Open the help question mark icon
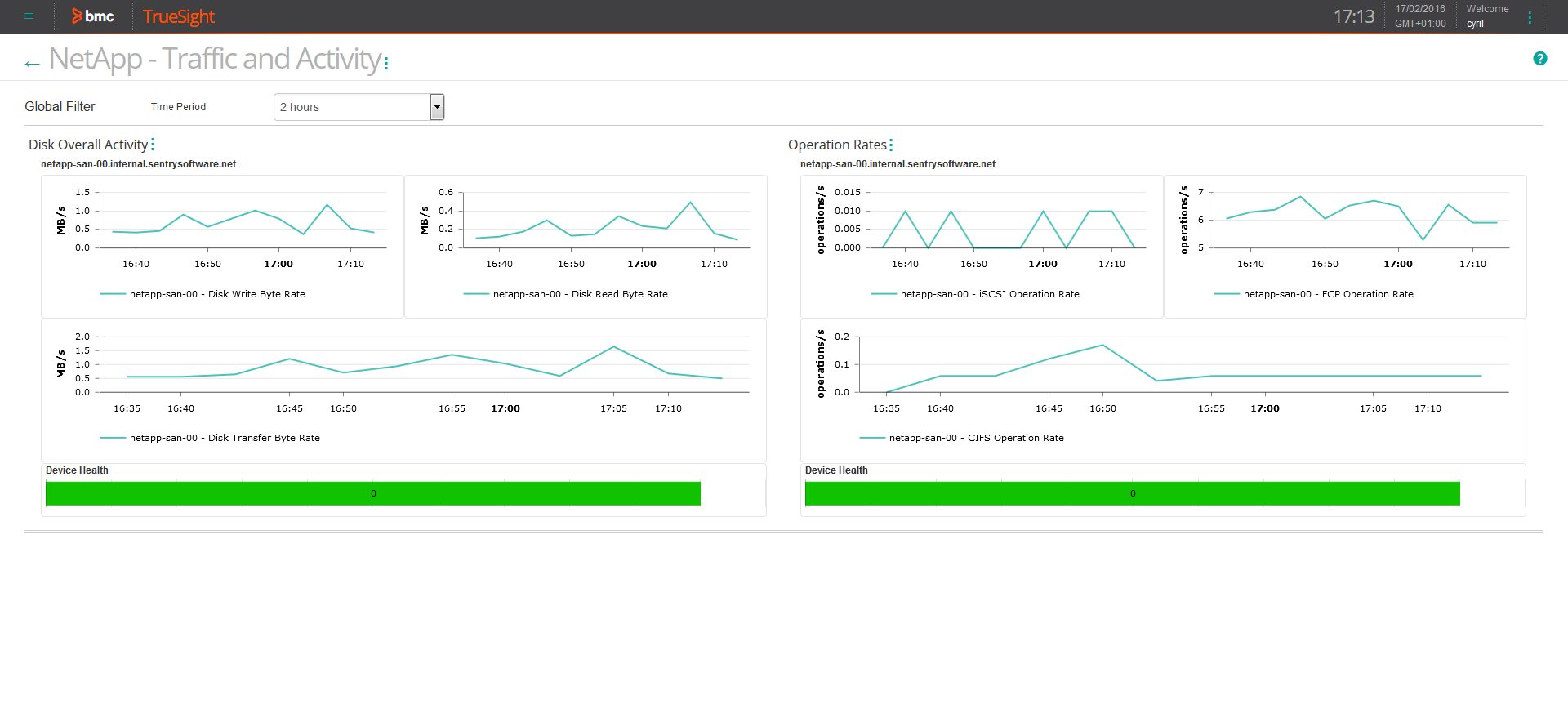 pos(1540,59)
